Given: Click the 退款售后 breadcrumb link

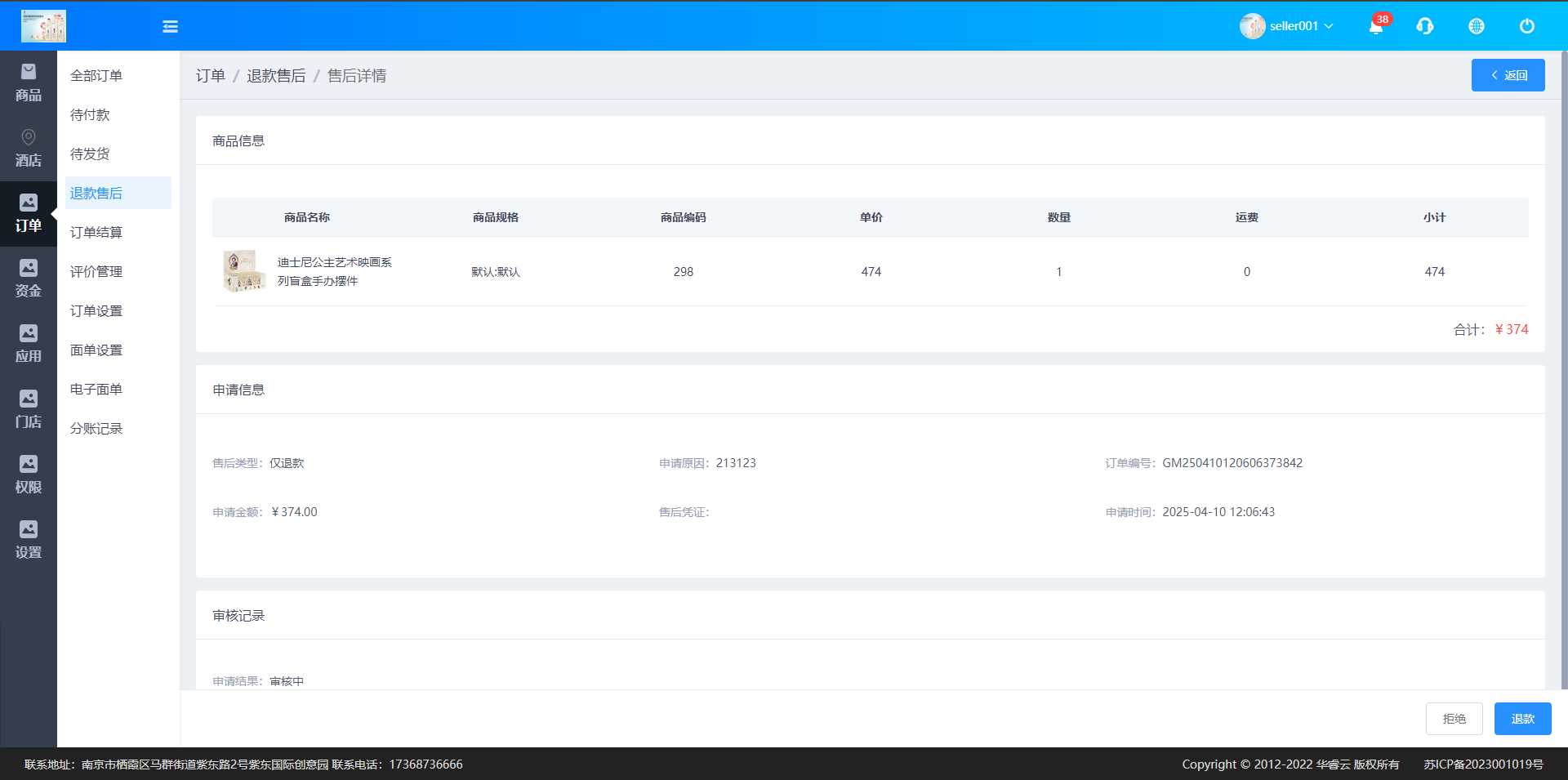Looking at the screenshot, I should pos(276,76).
